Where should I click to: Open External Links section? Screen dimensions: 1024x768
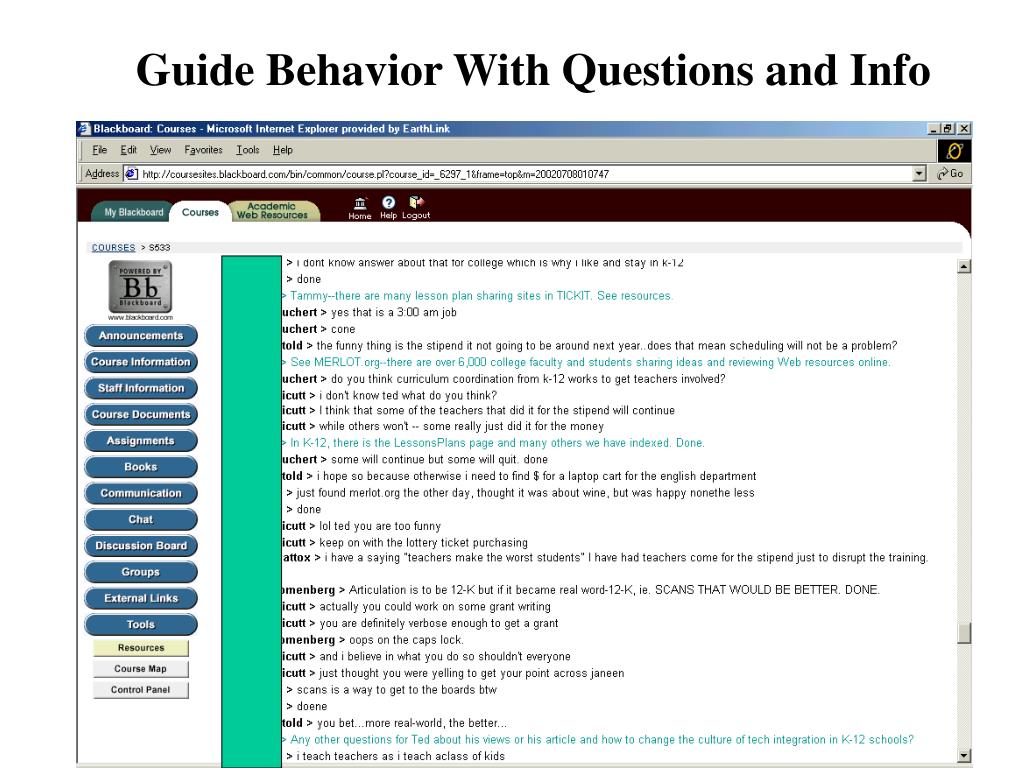click(x=140, y=598)
